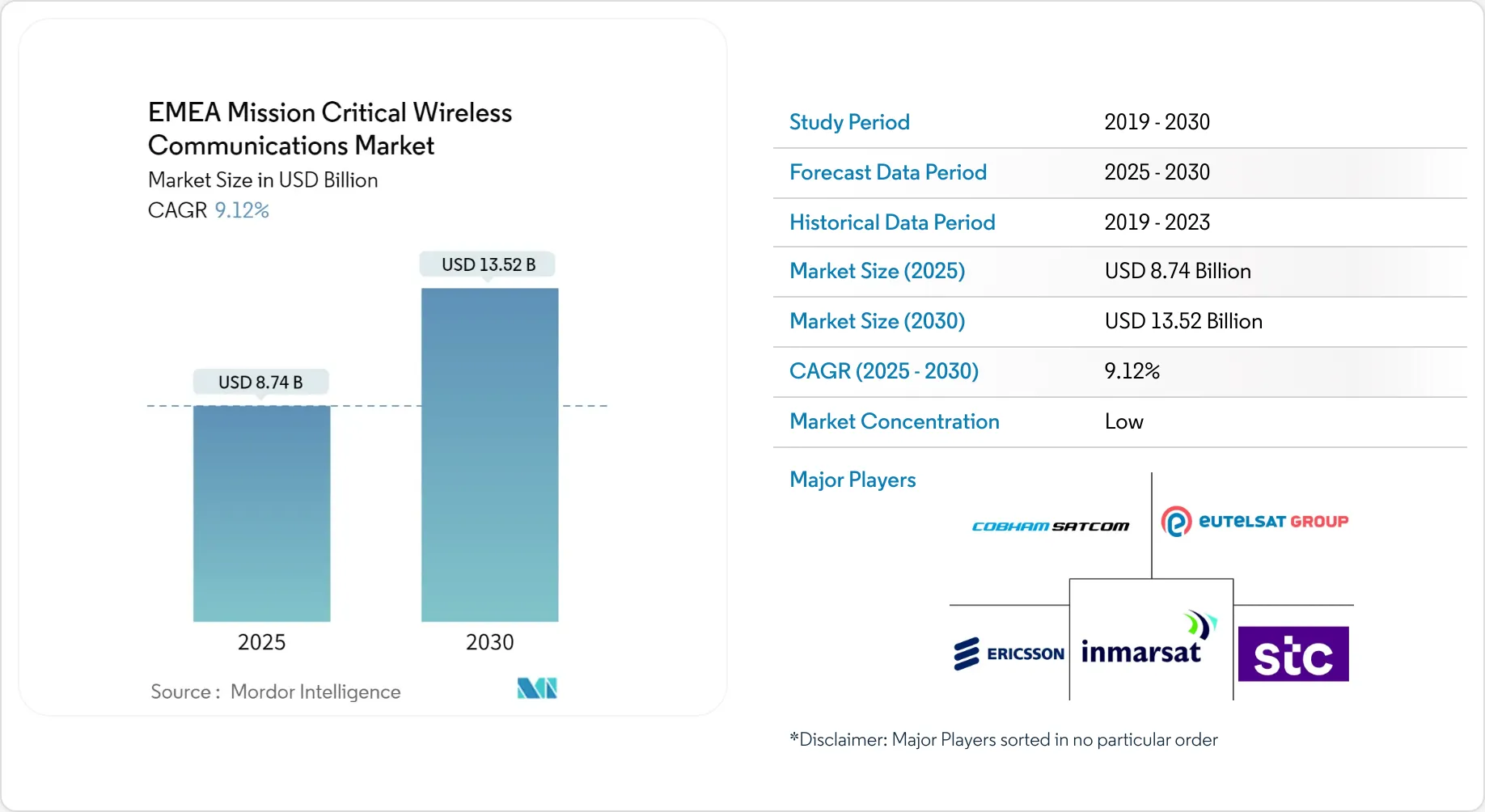Screen dimensions: 1485x812
Task: Click the USD 8.74 B bar label
Action: point(260,382)
